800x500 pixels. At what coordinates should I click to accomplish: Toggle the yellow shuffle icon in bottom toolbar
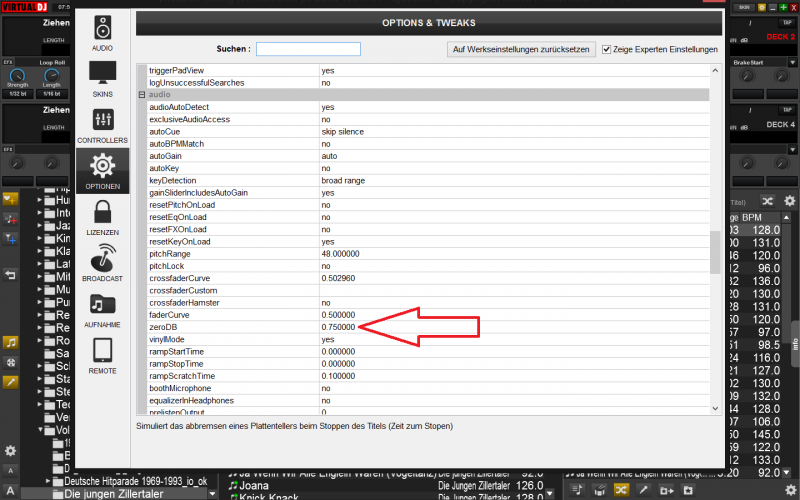pos(621,490)
